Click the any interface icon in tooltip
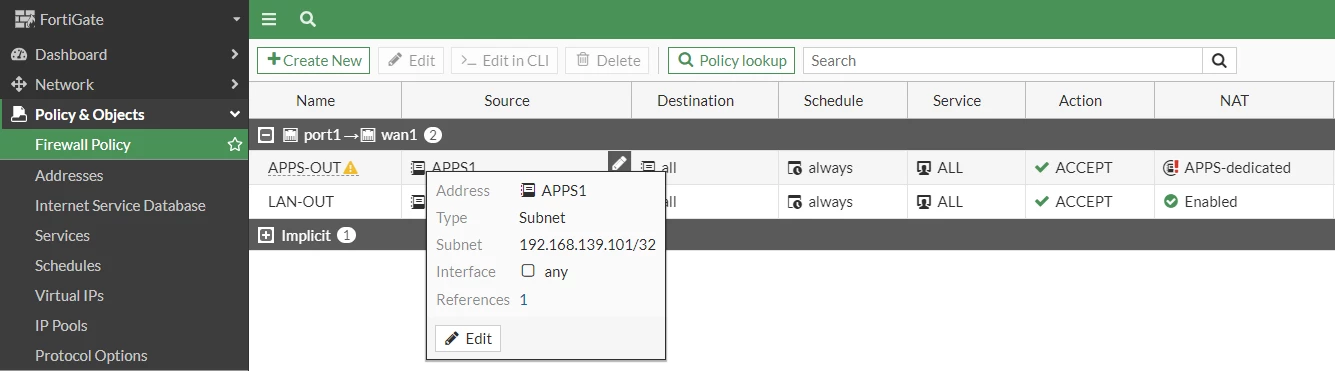Image resolution: width=1335 pixels, height=371 pixels. click(528, 271)
